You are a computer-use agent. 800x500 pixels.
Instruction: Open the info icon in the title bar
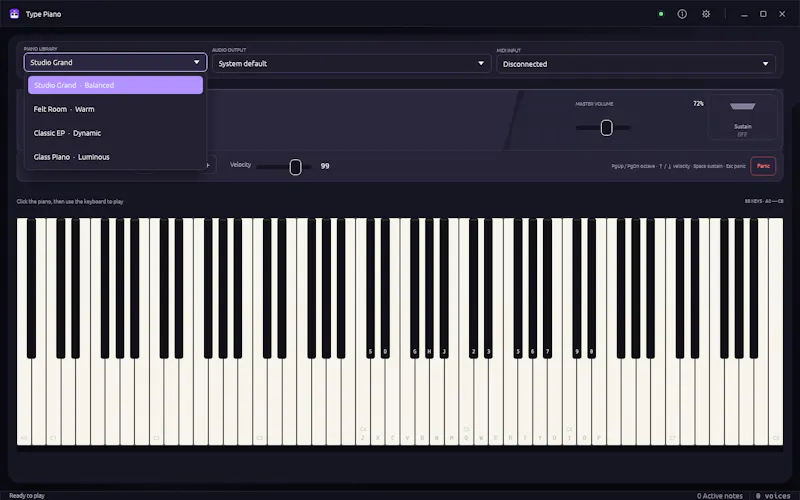coord(682,14)
